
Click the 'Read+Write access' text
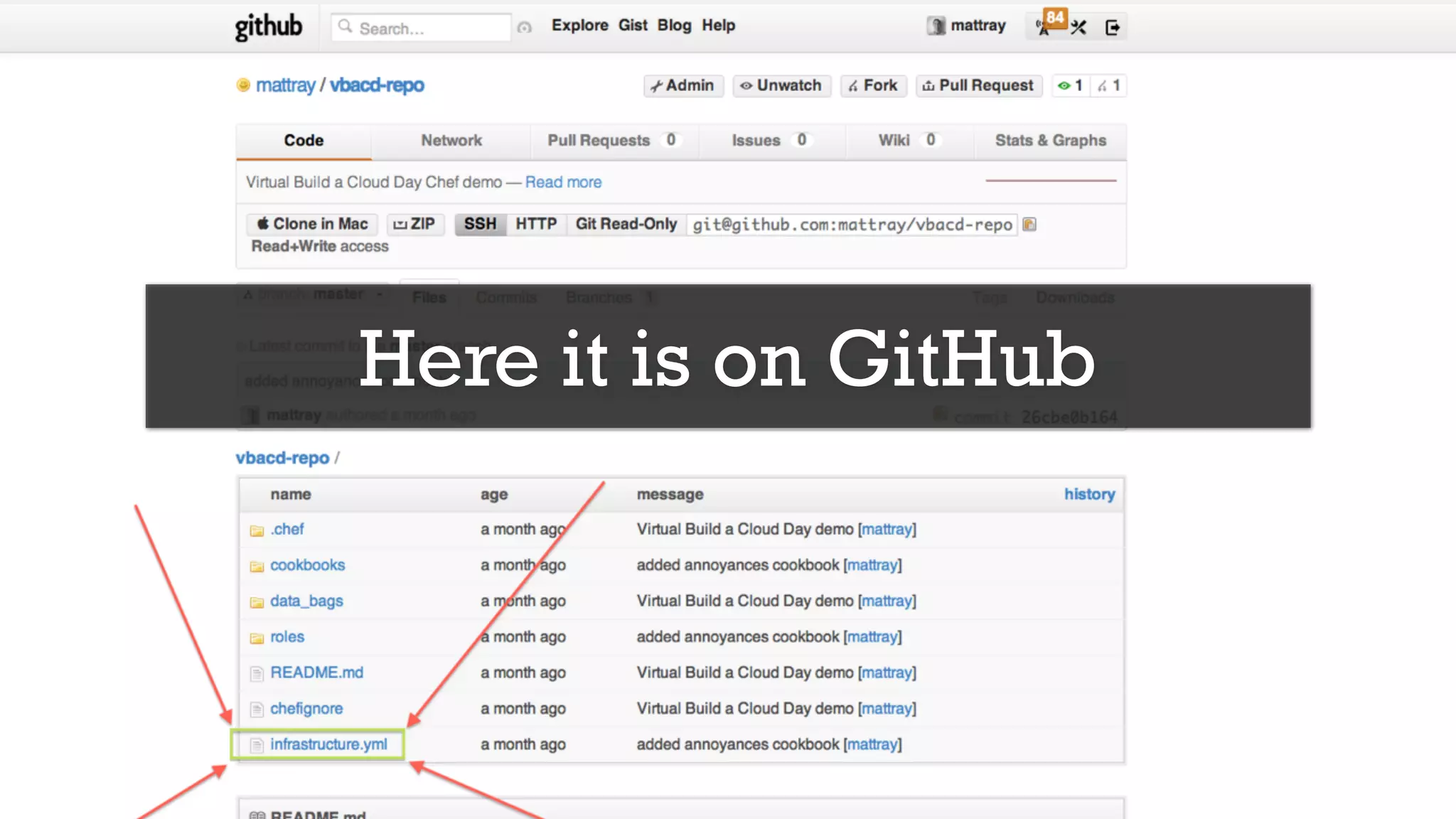(x=320, y=247)
